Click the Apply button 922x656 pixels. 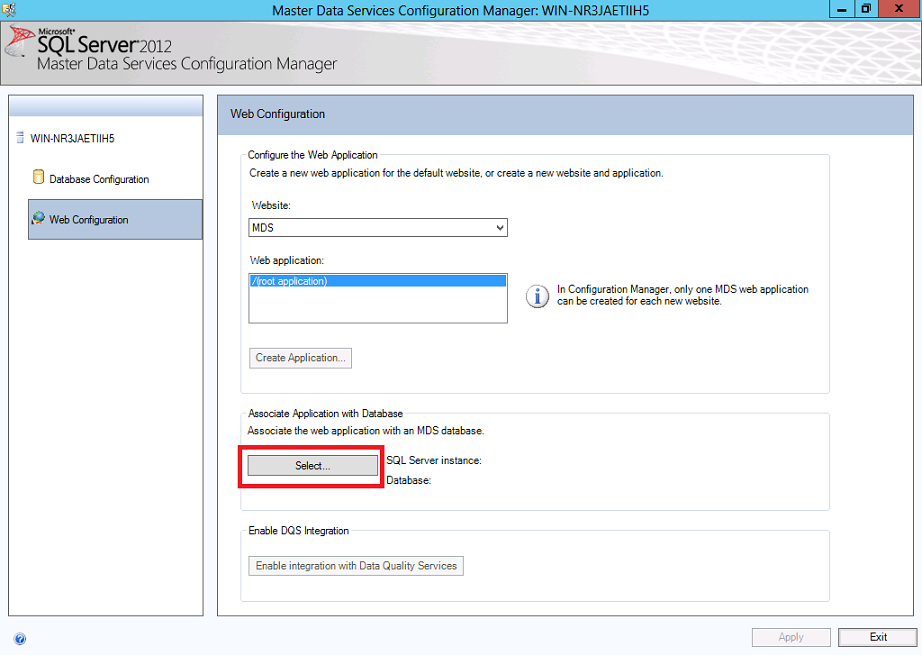(791, 637)
